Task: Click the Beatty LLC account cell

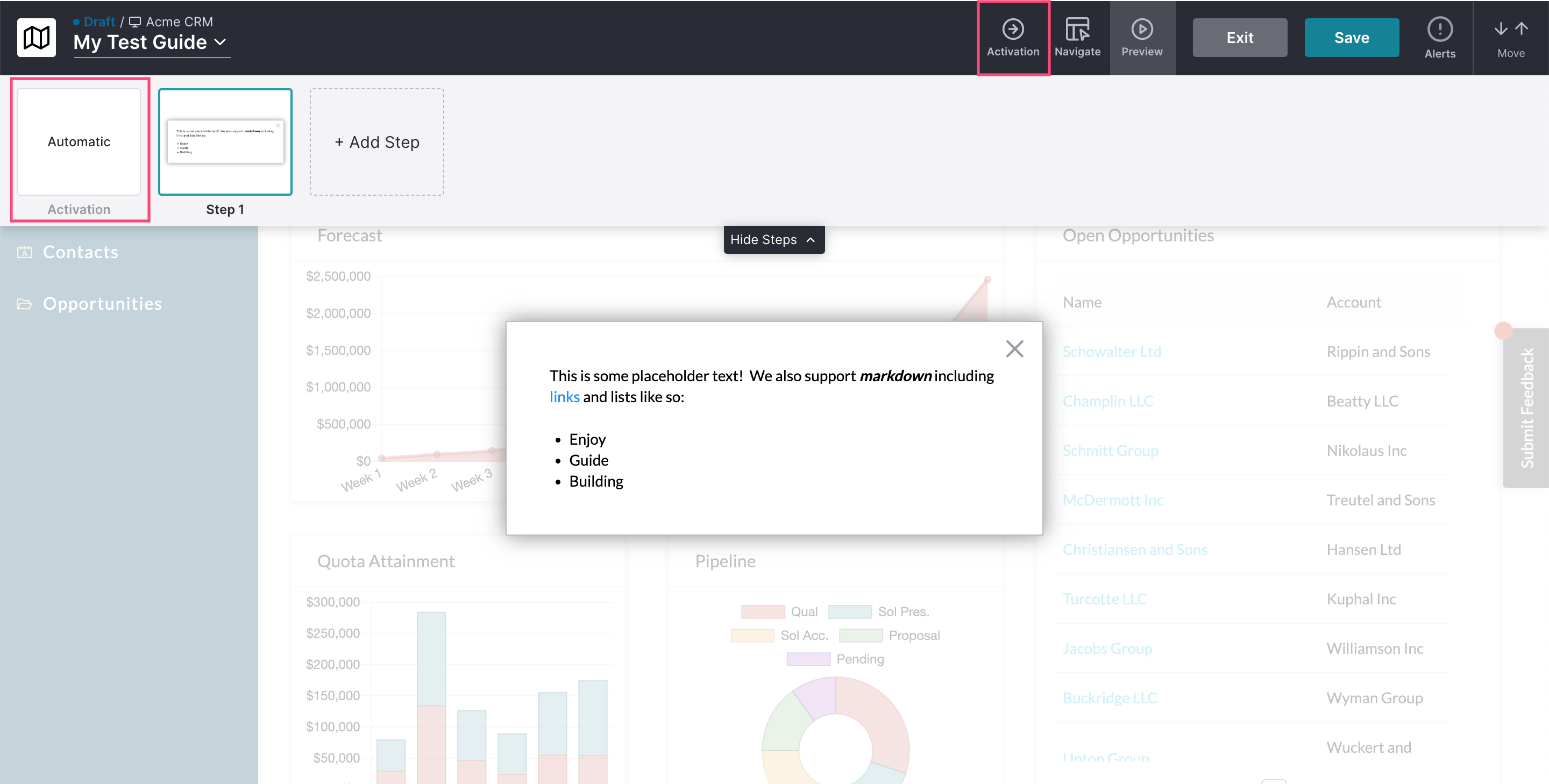Action: [x=1362, y=401]
